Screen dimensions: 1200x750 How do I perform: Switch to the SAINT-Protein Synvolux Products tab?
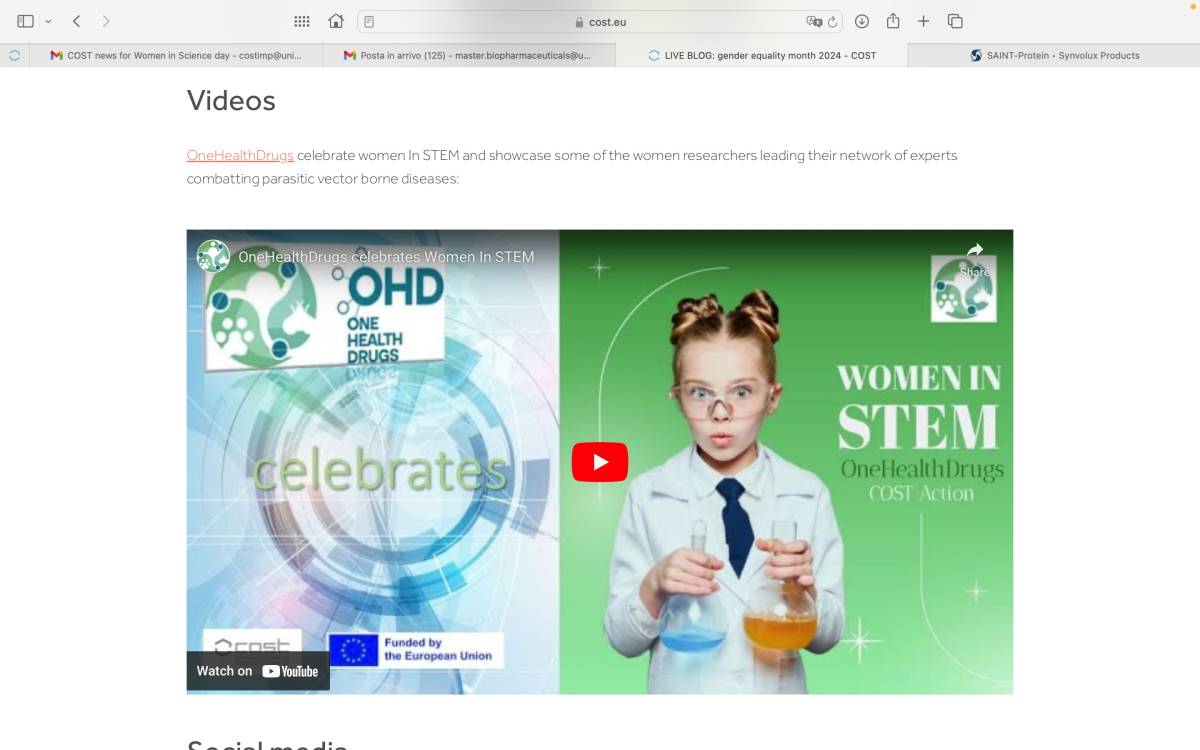click(1057, 55)
